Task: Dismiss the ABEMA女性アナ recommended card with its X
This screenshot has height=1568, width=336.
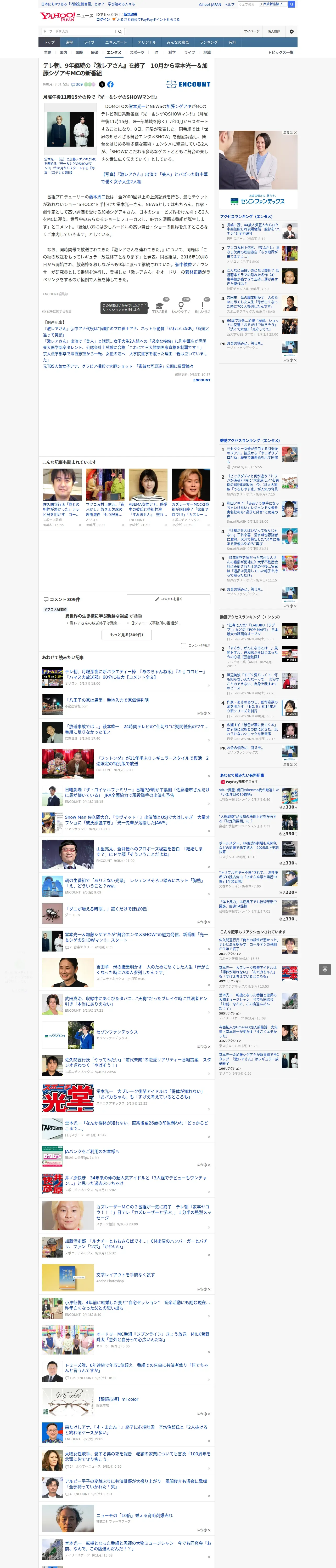Action: coord(165,525)
